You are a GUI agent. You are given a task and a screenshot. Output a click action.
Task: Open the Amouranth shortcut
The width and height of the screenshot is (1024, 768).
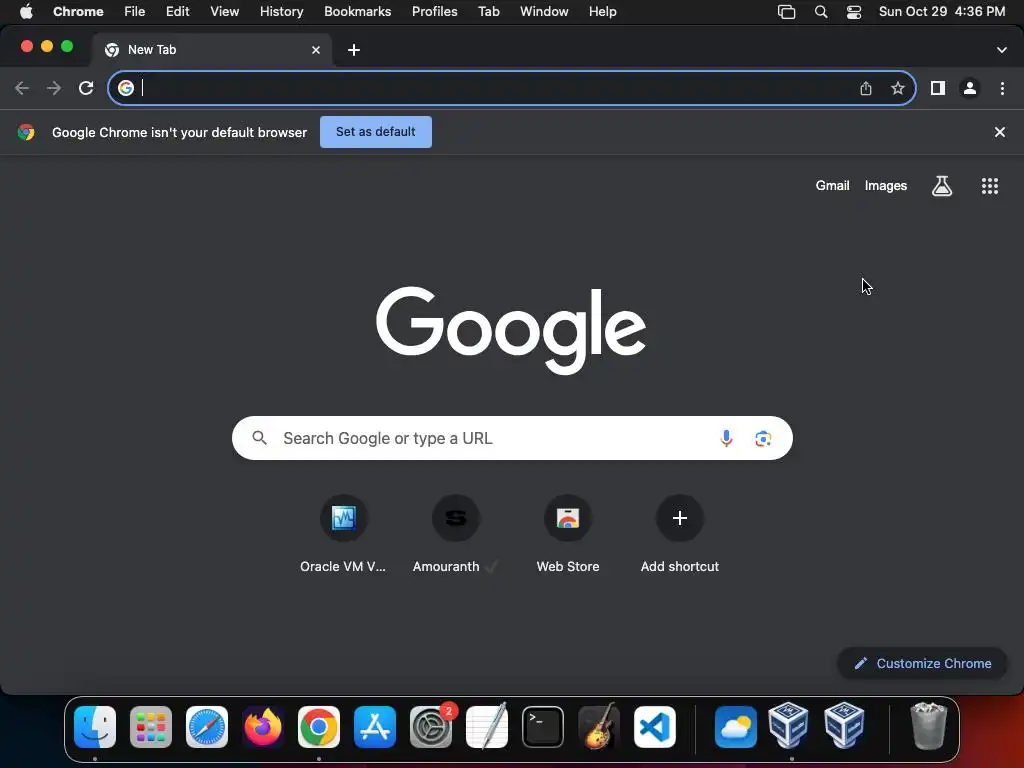pos(455,534)
